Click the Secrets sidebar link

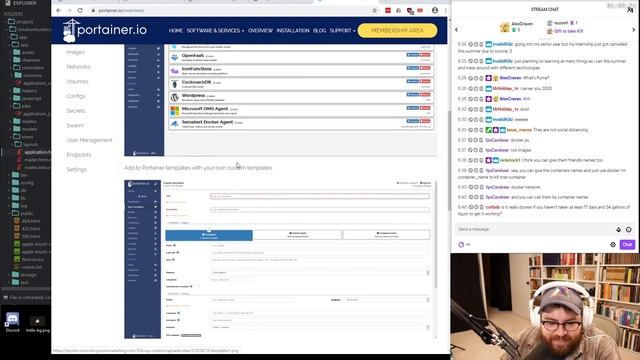tap(76, 111)
